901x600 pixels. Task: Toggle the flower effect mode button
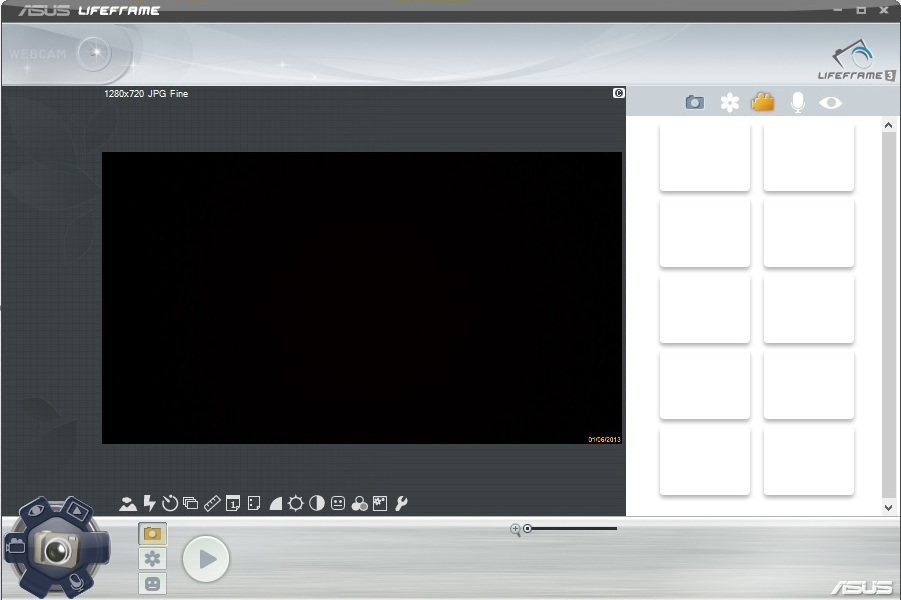(152, 558)
